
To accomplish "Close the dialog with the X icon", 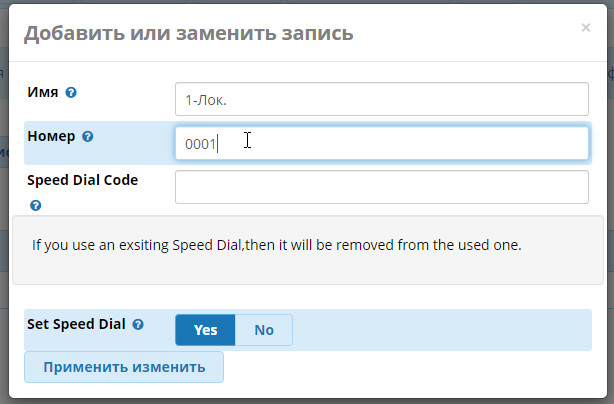I will pos(586,29).
